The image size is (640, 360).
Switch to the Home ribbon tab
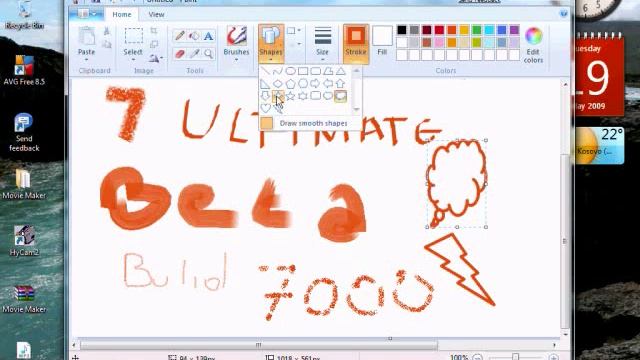coord(122,14)
